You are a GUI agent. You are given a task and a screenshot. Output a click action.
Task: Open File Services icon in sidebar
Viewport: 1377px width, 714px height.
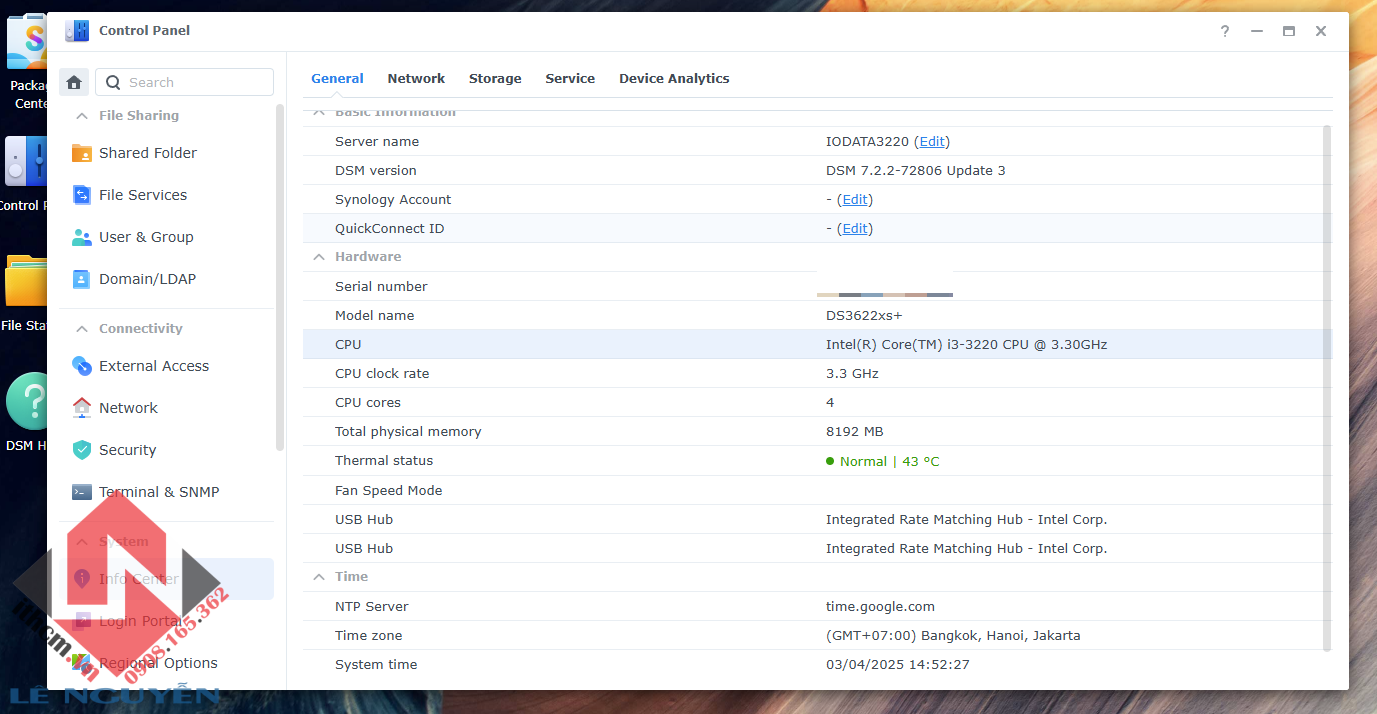tap(82, 195)
